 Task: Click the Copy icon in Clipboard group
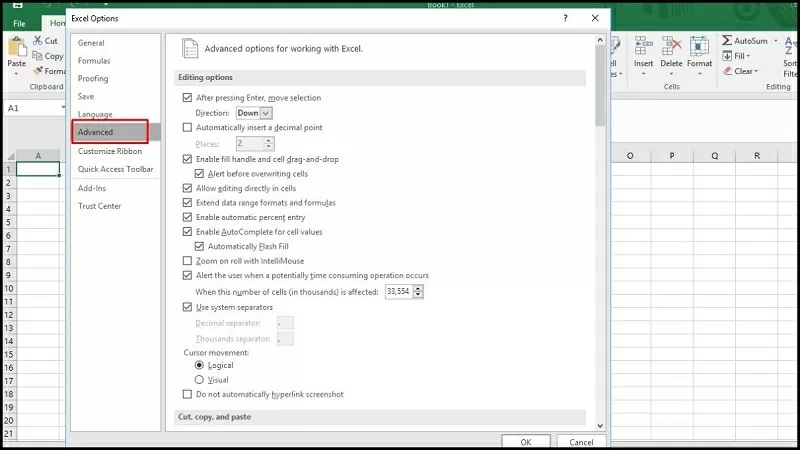[x=38, y=56]
